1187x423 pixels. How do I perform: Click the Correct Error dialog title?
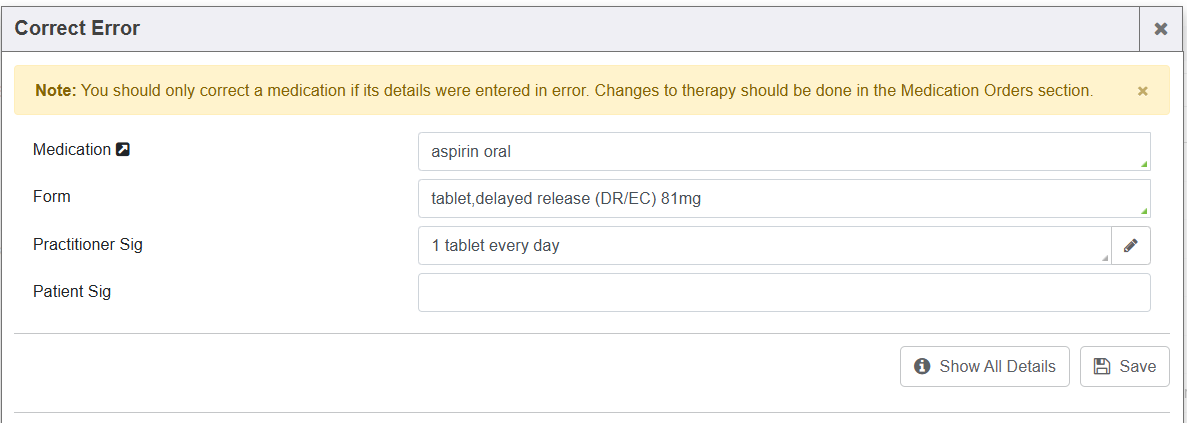pyautogui.click(x=77, y=29)
